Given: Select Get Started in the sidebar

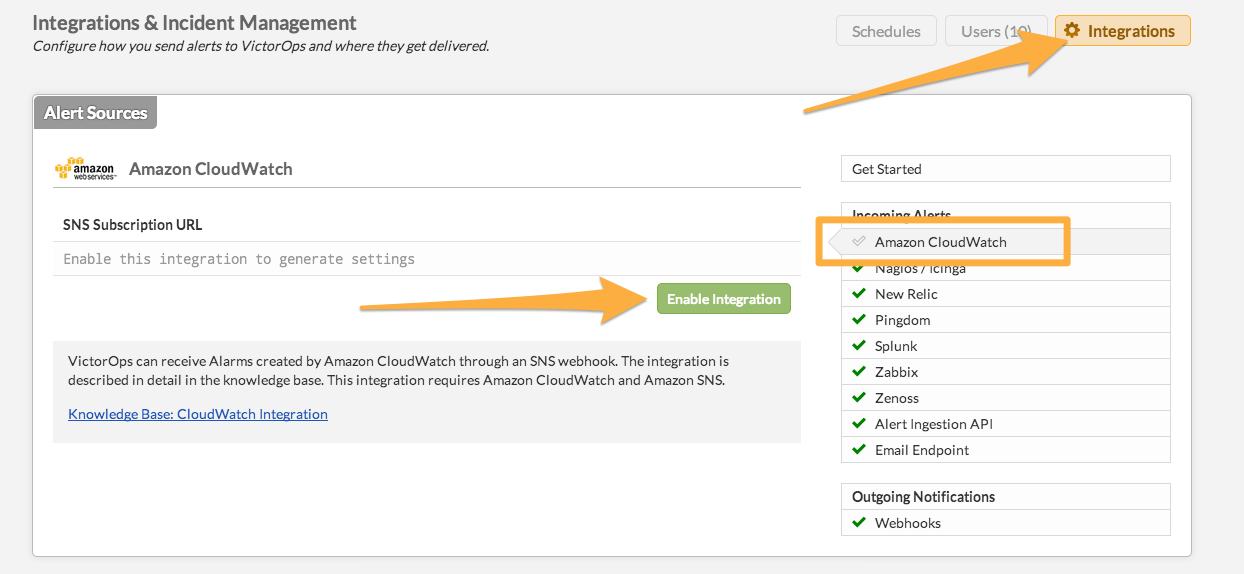Looking at the screenshot, I should point(1005,169).
